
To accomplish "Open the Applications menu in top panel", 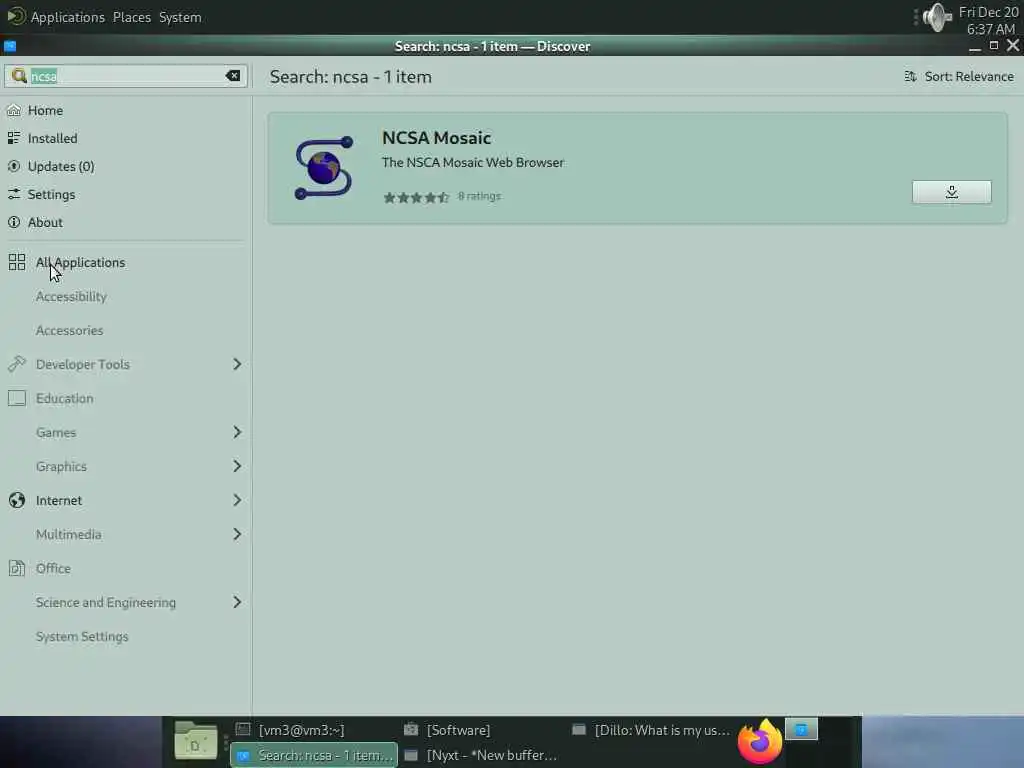I will 67,17.
